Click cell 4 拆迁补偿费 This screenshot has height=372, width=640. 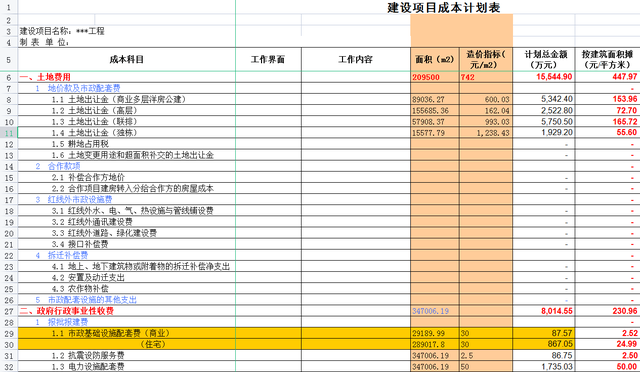[127, 255]
